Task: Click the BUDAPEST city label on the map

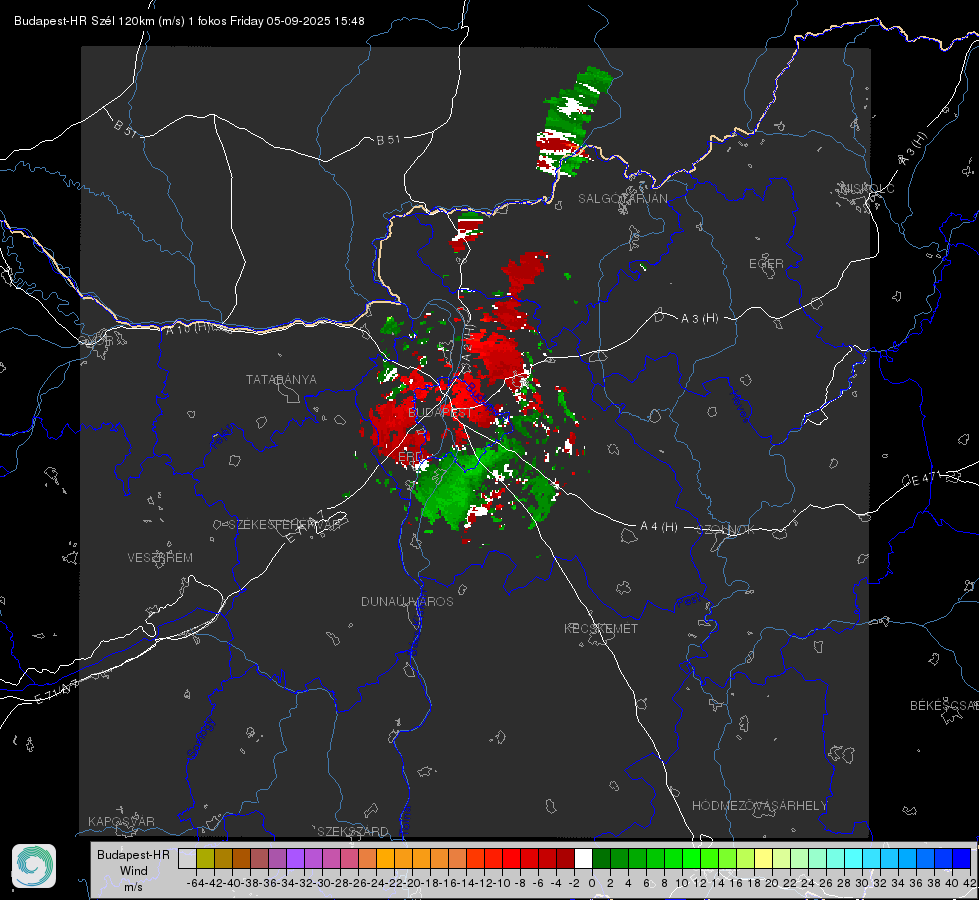Action: coord(440,413)
